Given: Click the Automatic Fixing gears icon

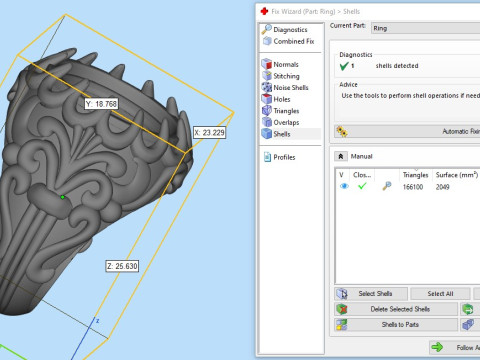Looking at the screenshot, I should (x=342, y=131).
